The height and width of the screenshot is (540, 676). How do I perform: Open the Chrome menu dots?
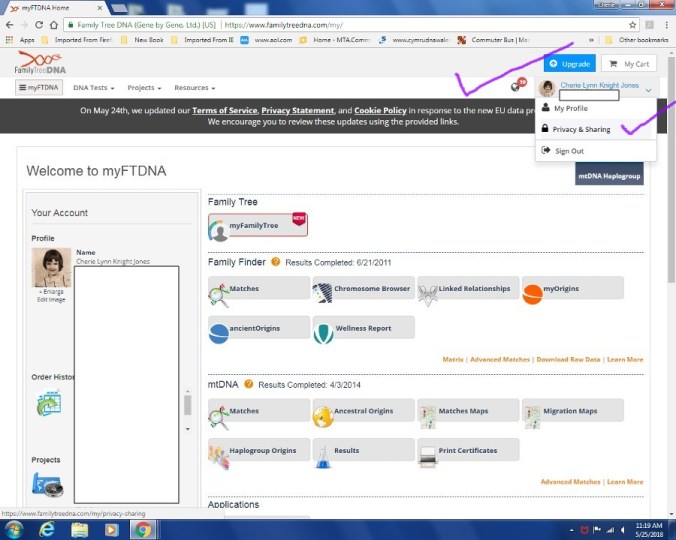click(x=667, y=25)
